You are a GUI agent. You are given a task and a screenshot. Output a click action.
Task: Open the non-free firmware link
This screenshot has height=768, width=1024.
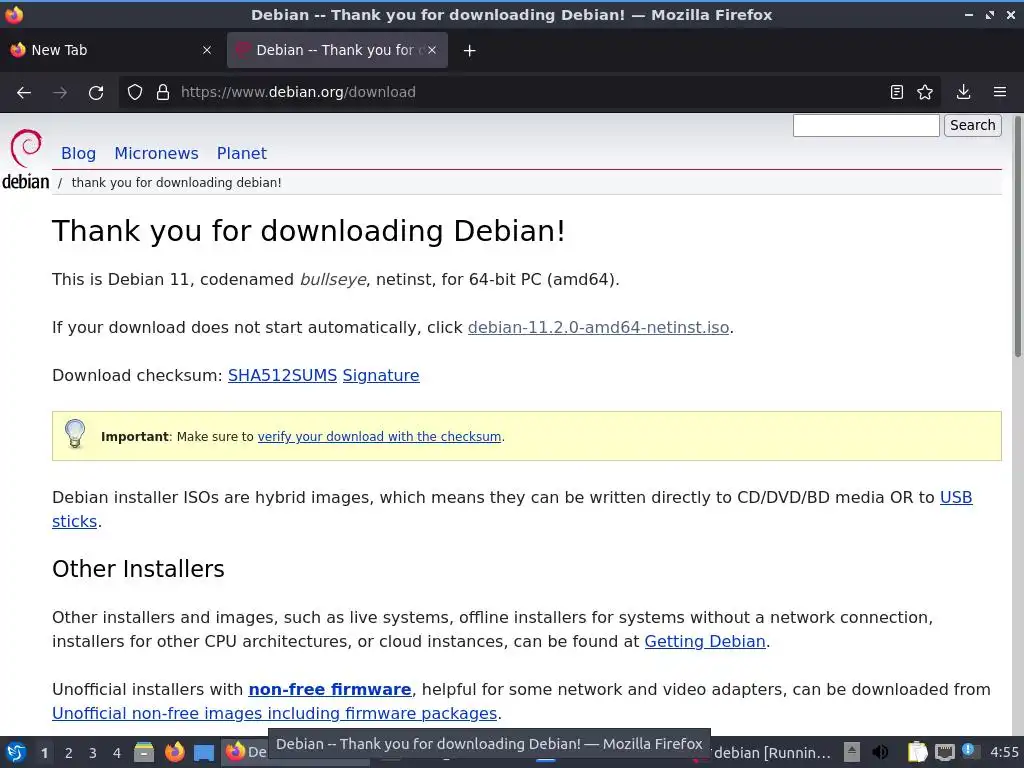(330, 690)
